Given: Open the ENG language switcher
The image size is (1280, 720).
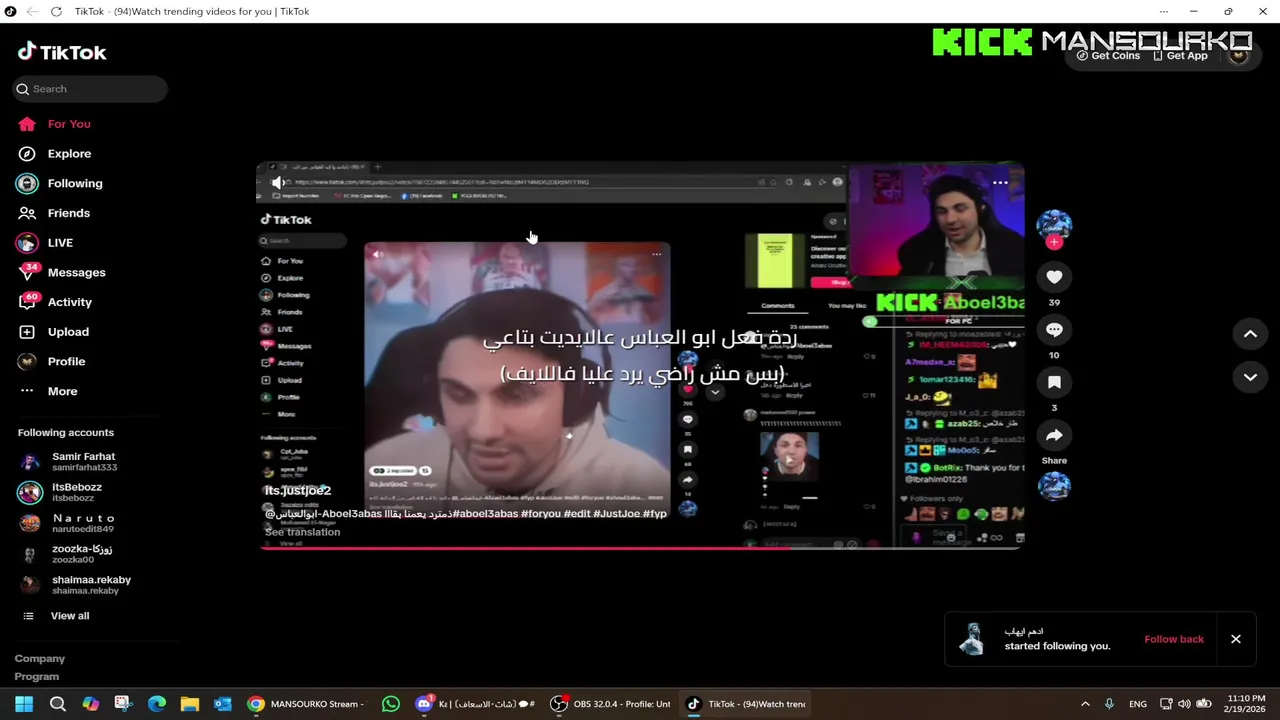Looking at the screenshot, I should [x=1138, y=704].
